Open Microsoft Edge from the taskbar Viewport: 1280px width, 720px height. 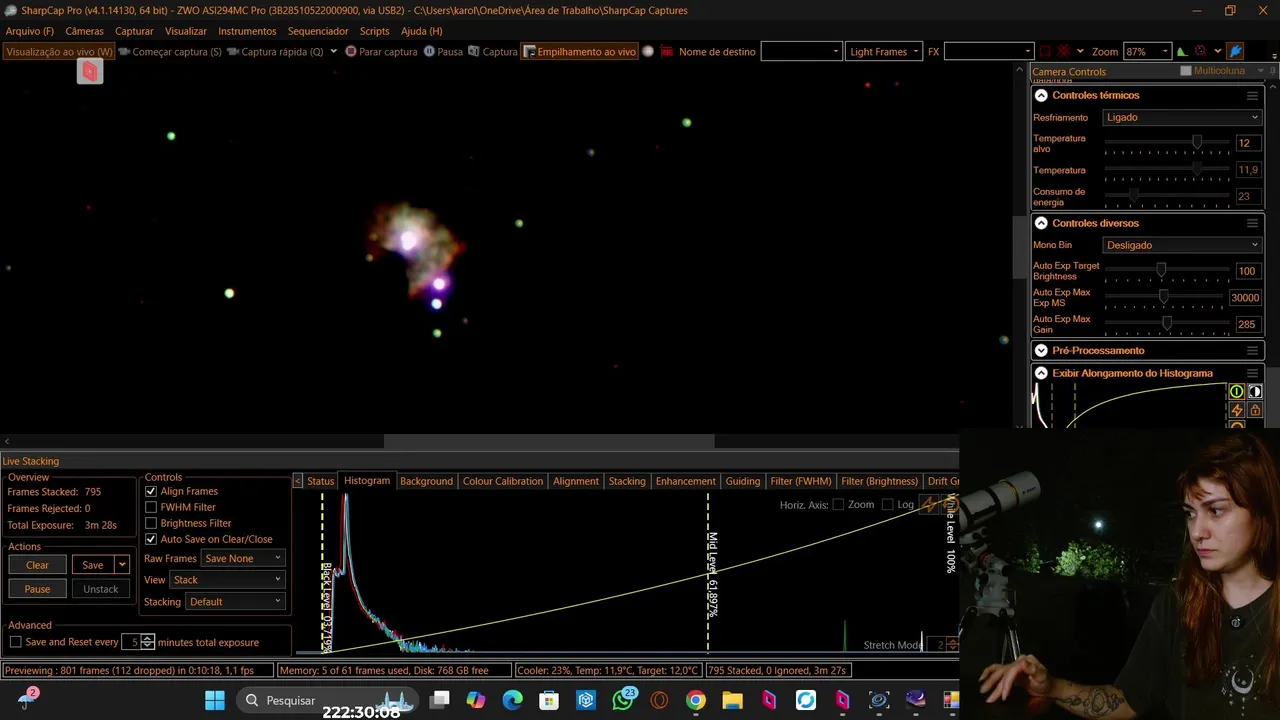point(512,700)
